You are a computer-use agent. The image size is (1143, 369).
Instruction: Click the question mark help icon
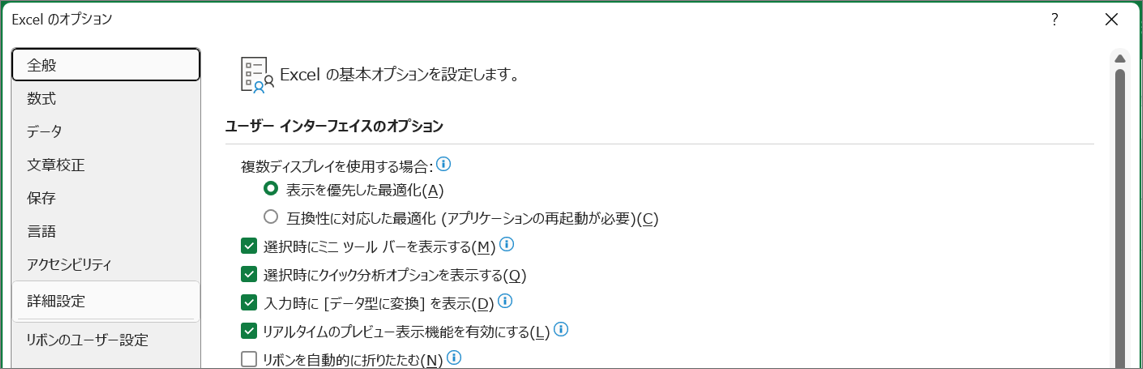[1054, 20]
